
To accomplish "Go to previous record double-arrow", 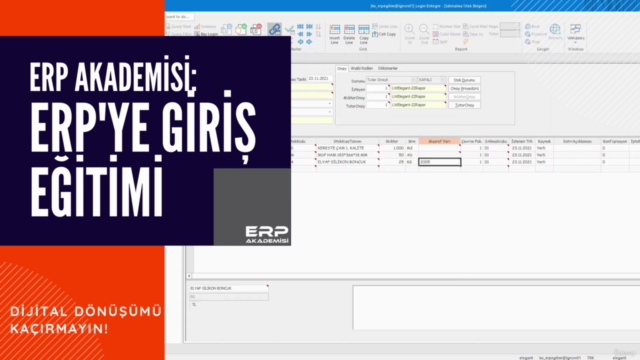I will pyautogui.click(x=300, y=34).
